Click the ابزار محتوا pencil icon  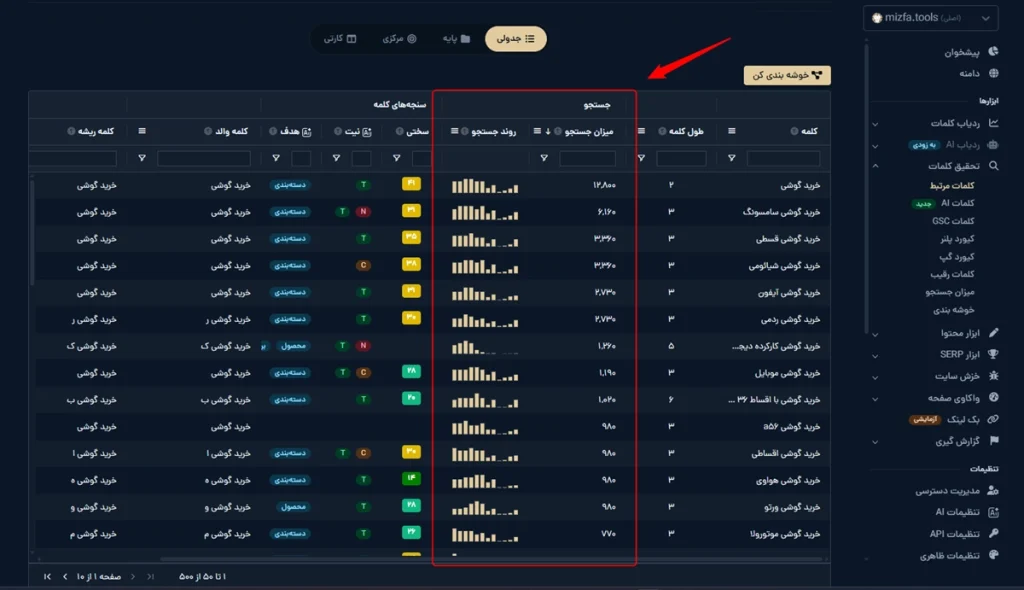point(993,333)
